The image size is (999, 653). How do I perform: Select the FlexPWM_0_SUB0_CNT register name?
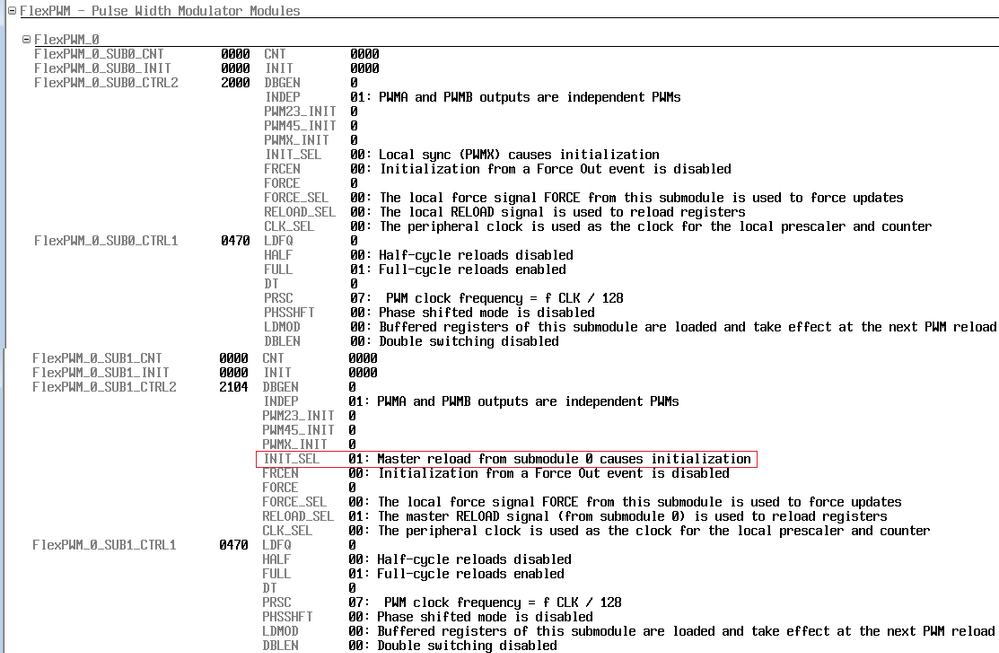99,54
